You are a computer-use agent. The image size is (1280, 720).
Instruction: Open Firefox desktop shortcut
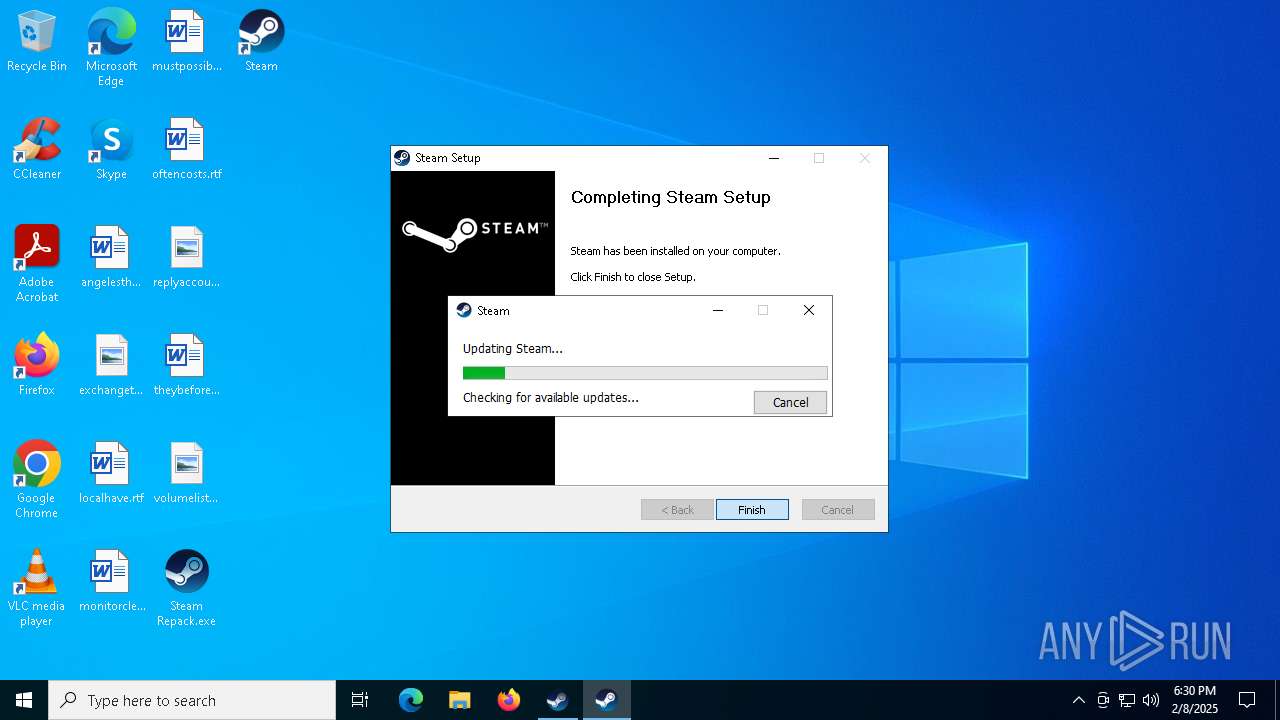(x=37, y=365)
